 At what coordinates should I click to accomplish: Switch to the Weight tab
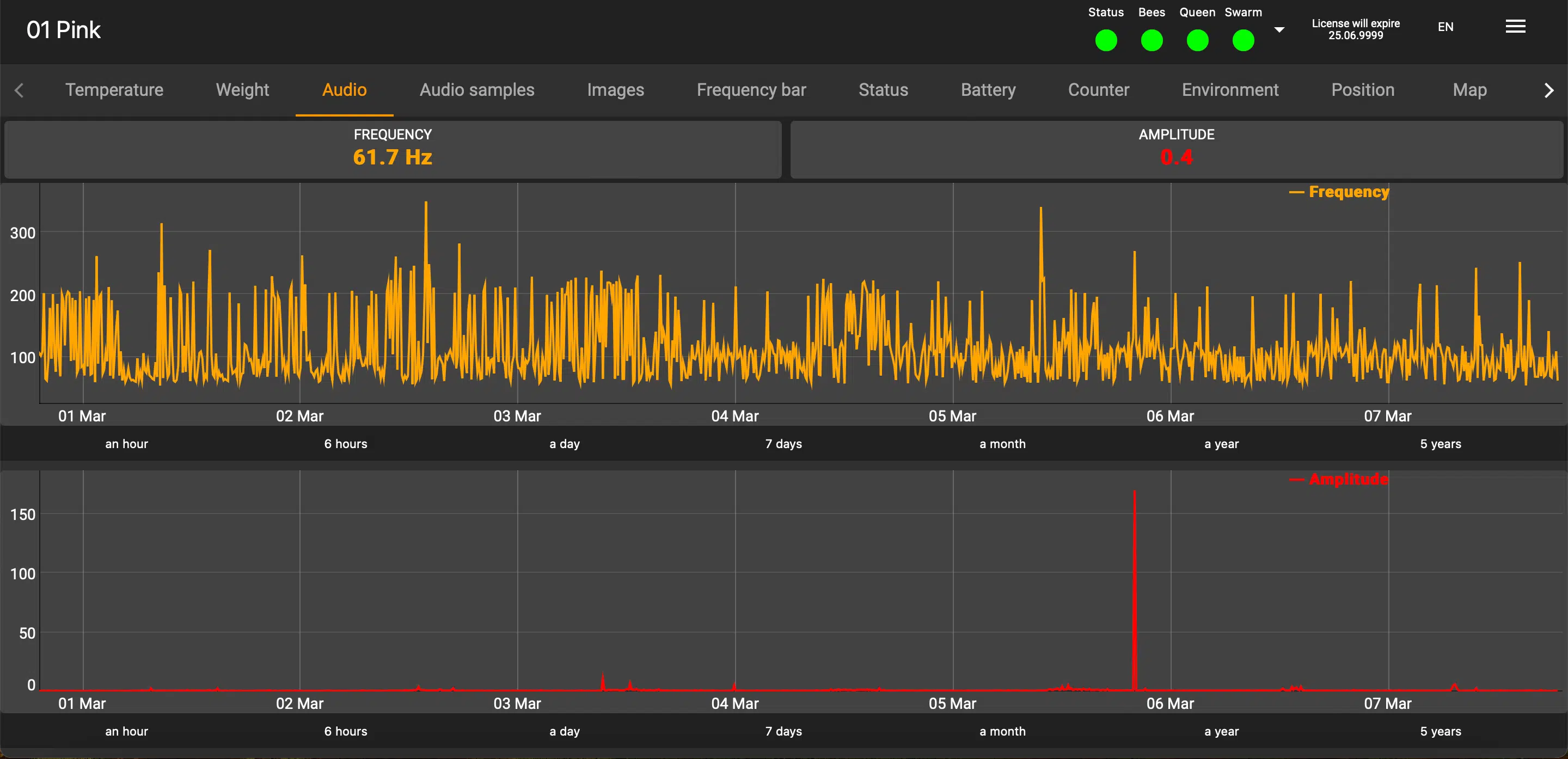[242, 90]
